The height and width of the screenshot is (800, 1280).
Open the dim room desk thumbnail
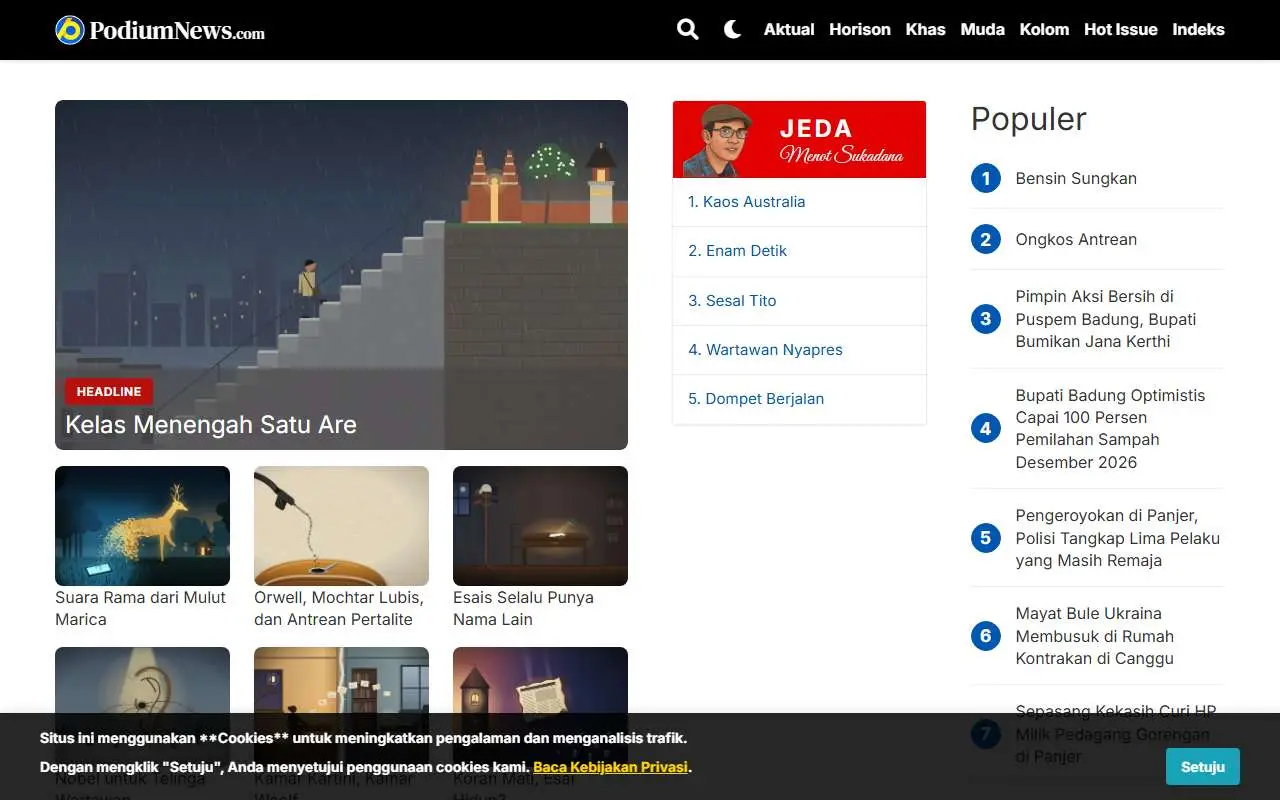click(540, 526)
